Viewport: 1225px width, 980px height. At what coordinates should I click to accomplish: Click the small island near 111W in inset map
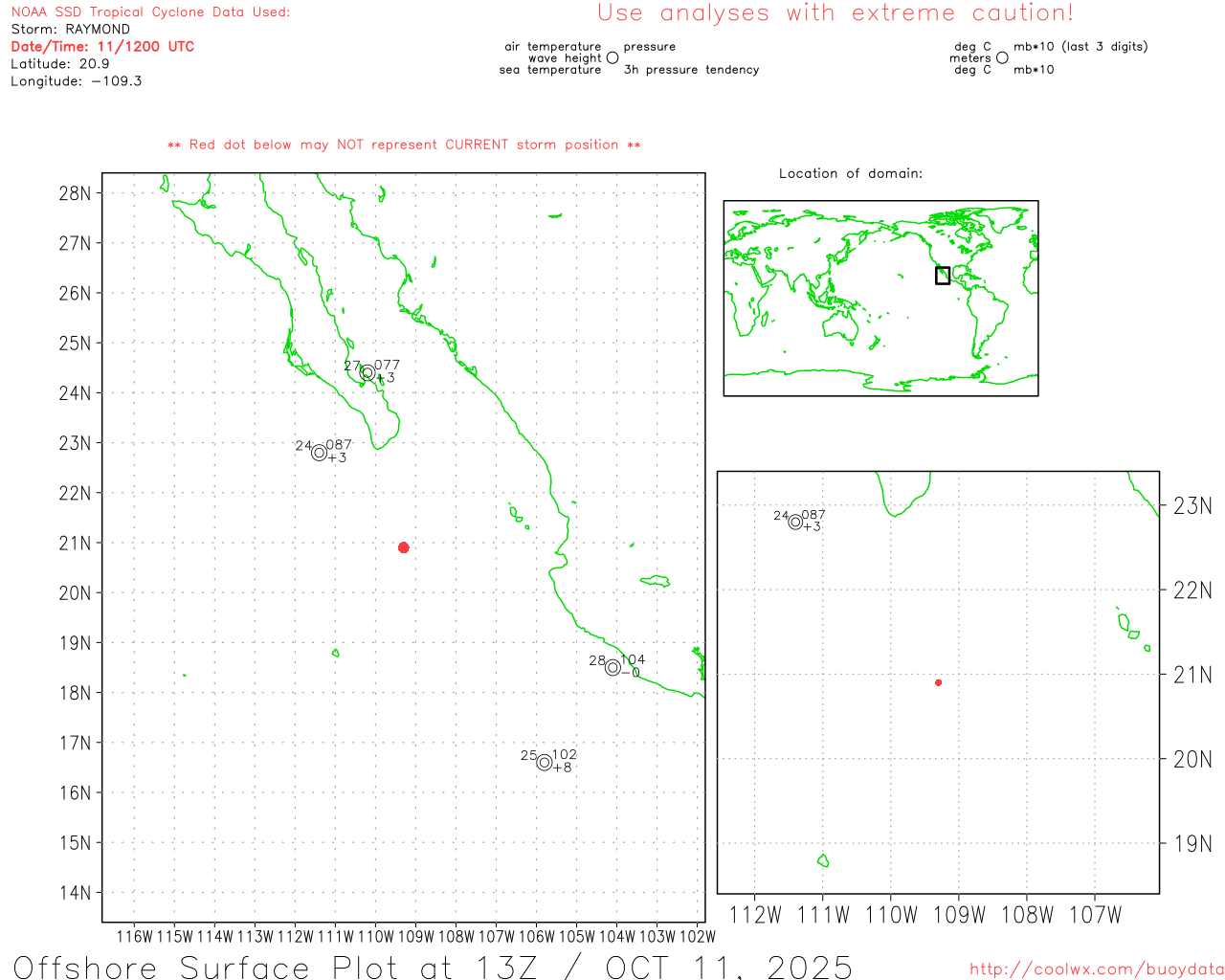(823, 861)
